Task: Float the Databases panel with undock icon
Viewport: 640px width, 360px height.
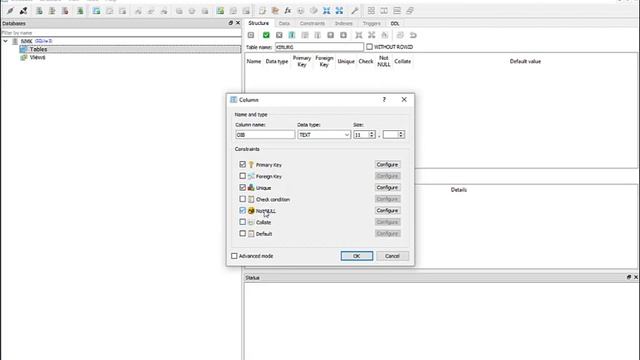Action: [x=231, y=23]
